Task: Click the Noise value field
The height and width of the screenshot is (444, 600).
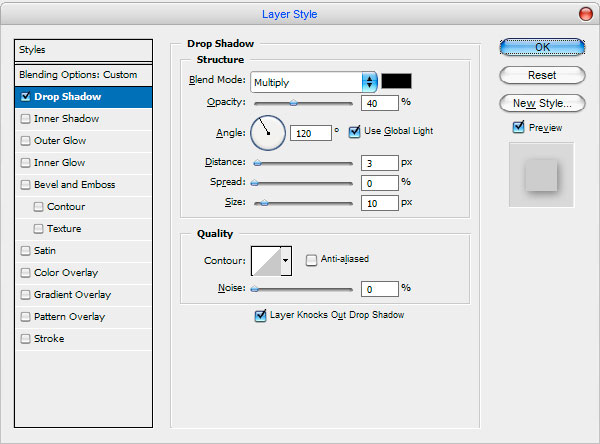Action: click(x=380, y=289)
